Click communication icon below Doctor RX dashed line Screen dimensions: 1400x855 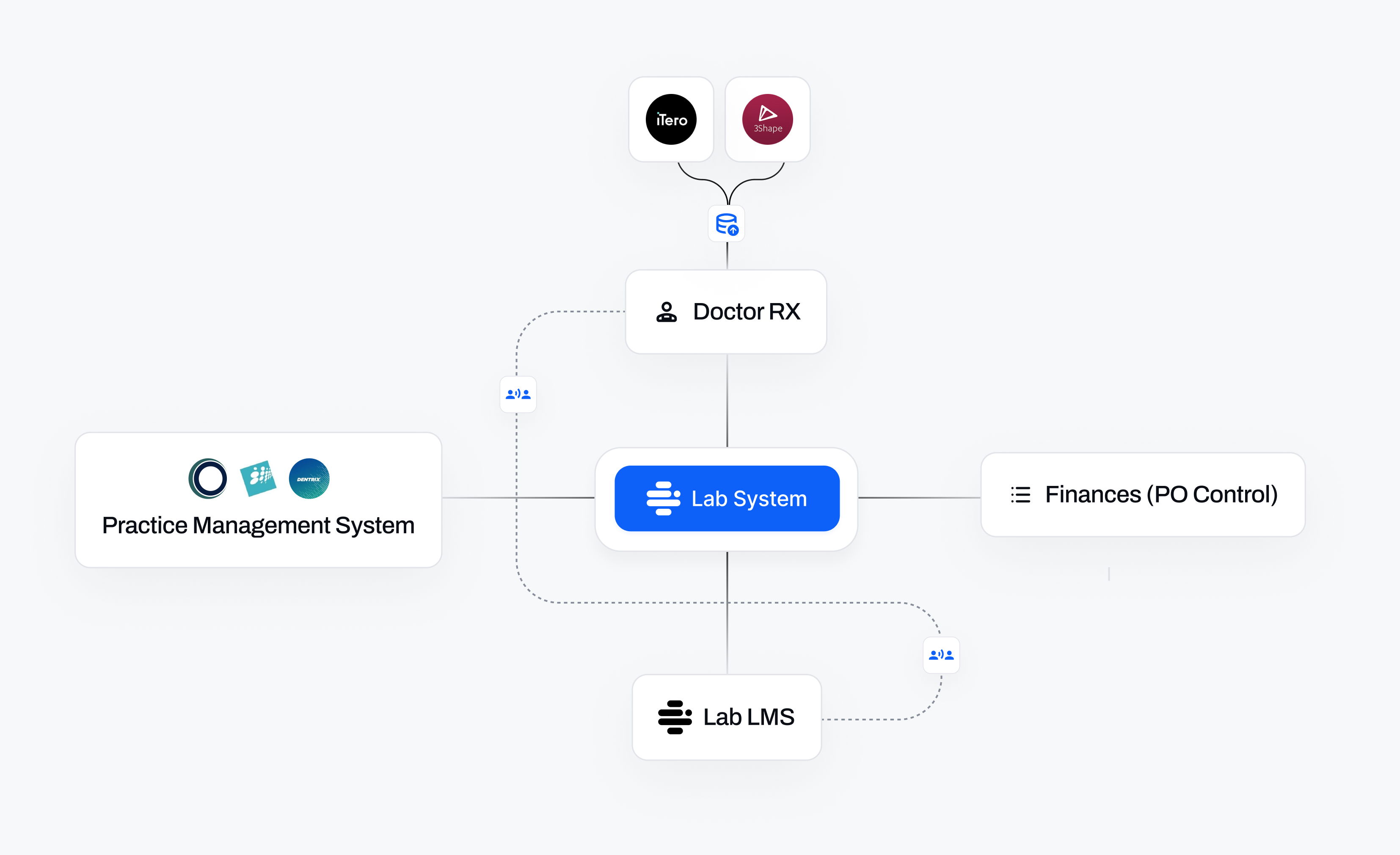[x=518, y=394]
